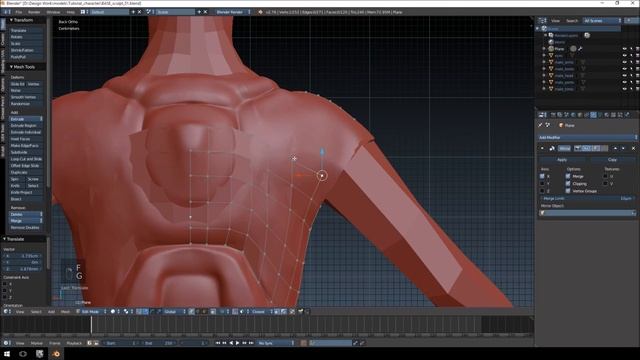Open the Render menu
This screenshot has height=360, width=640.
pyautogui.click(x=34, y=12)
